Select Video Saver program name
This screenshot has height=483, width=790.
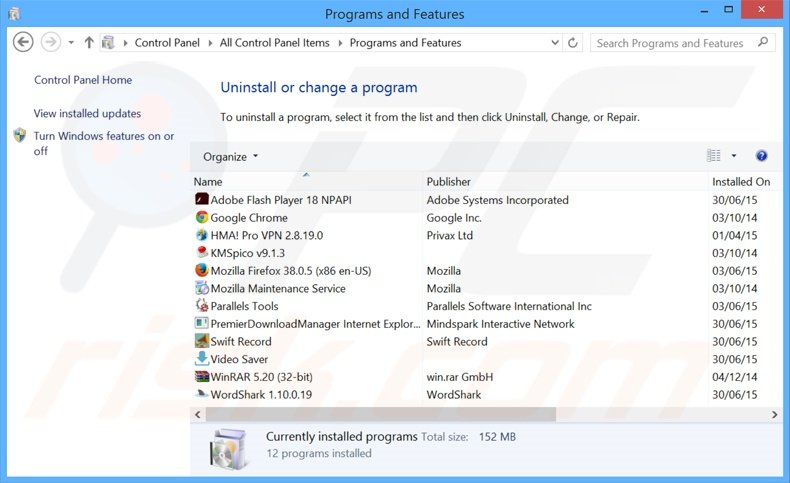(x=239, y=359)
